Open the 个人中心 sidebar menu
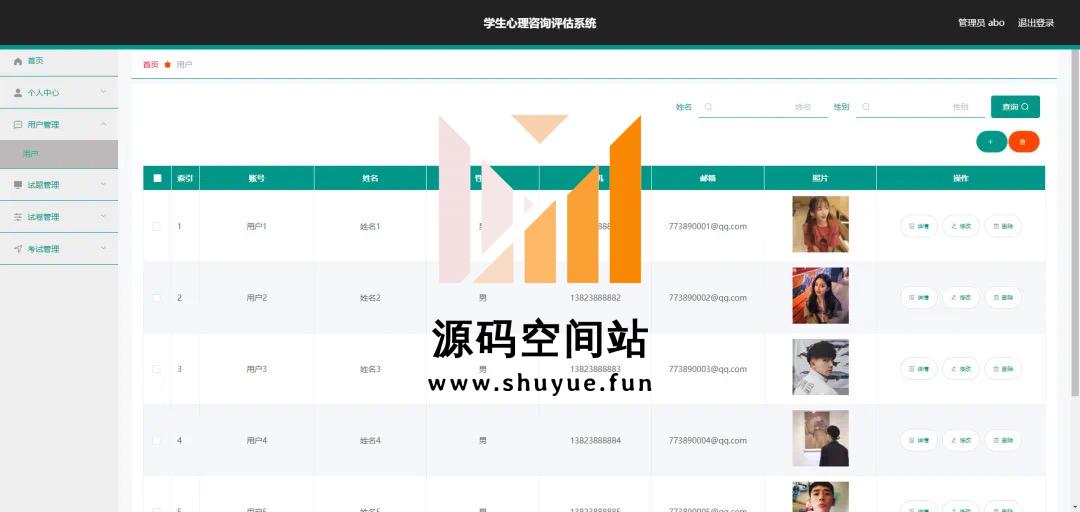1080x512 pixels. pos(59,92)
